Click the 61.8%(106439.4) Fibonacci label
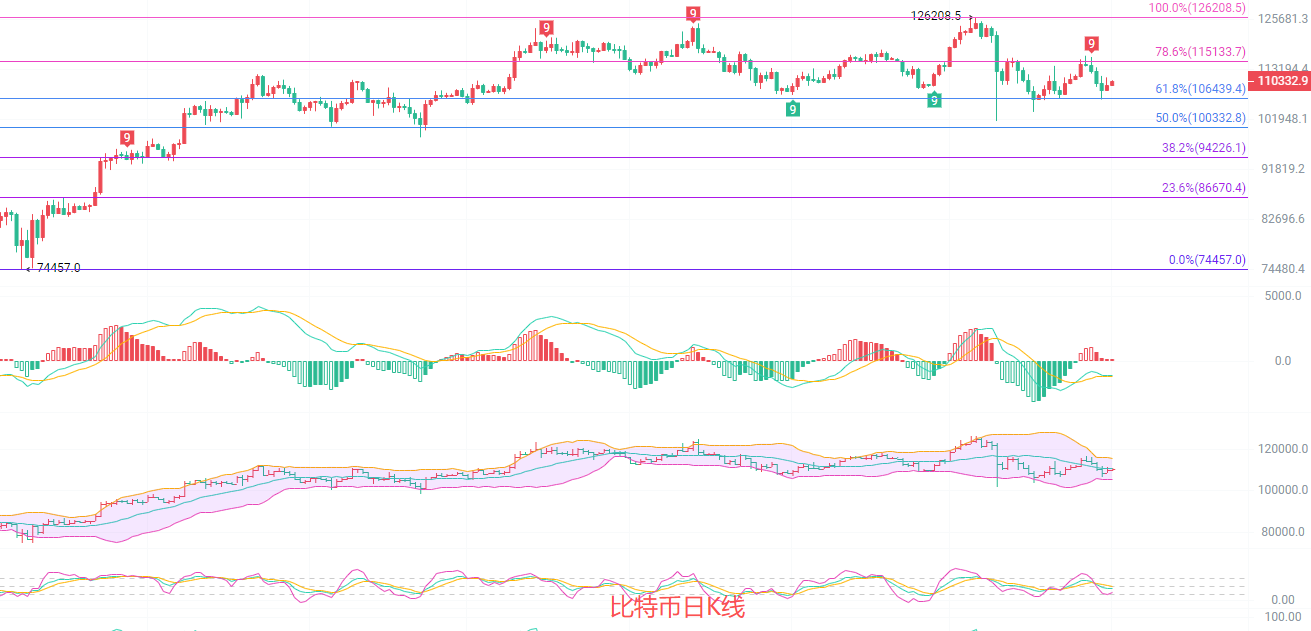Image resolution: width=1311 pixels, height=631 pixels. point(1200,89)
